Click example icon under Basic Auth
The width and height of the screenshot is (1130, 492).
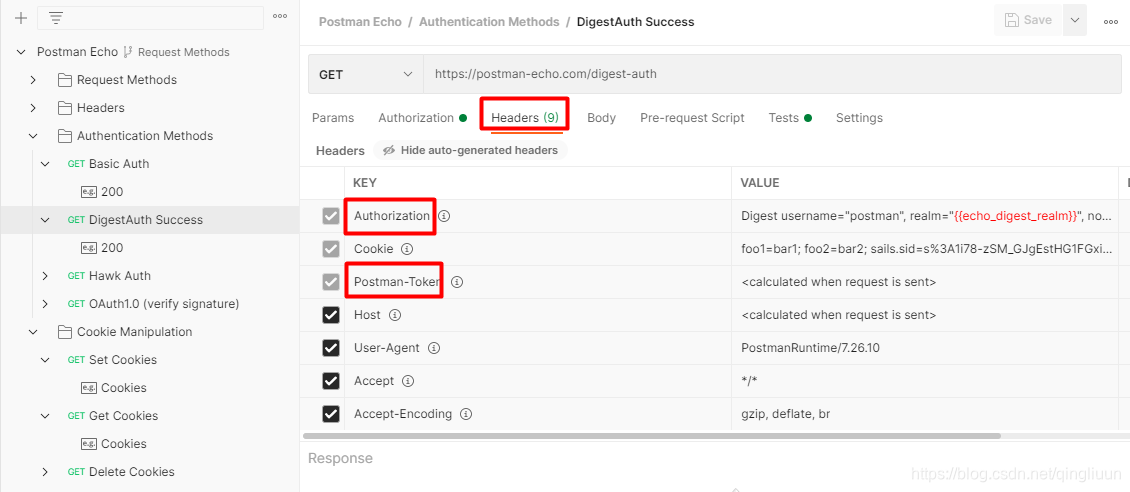[x=89, y=192]
